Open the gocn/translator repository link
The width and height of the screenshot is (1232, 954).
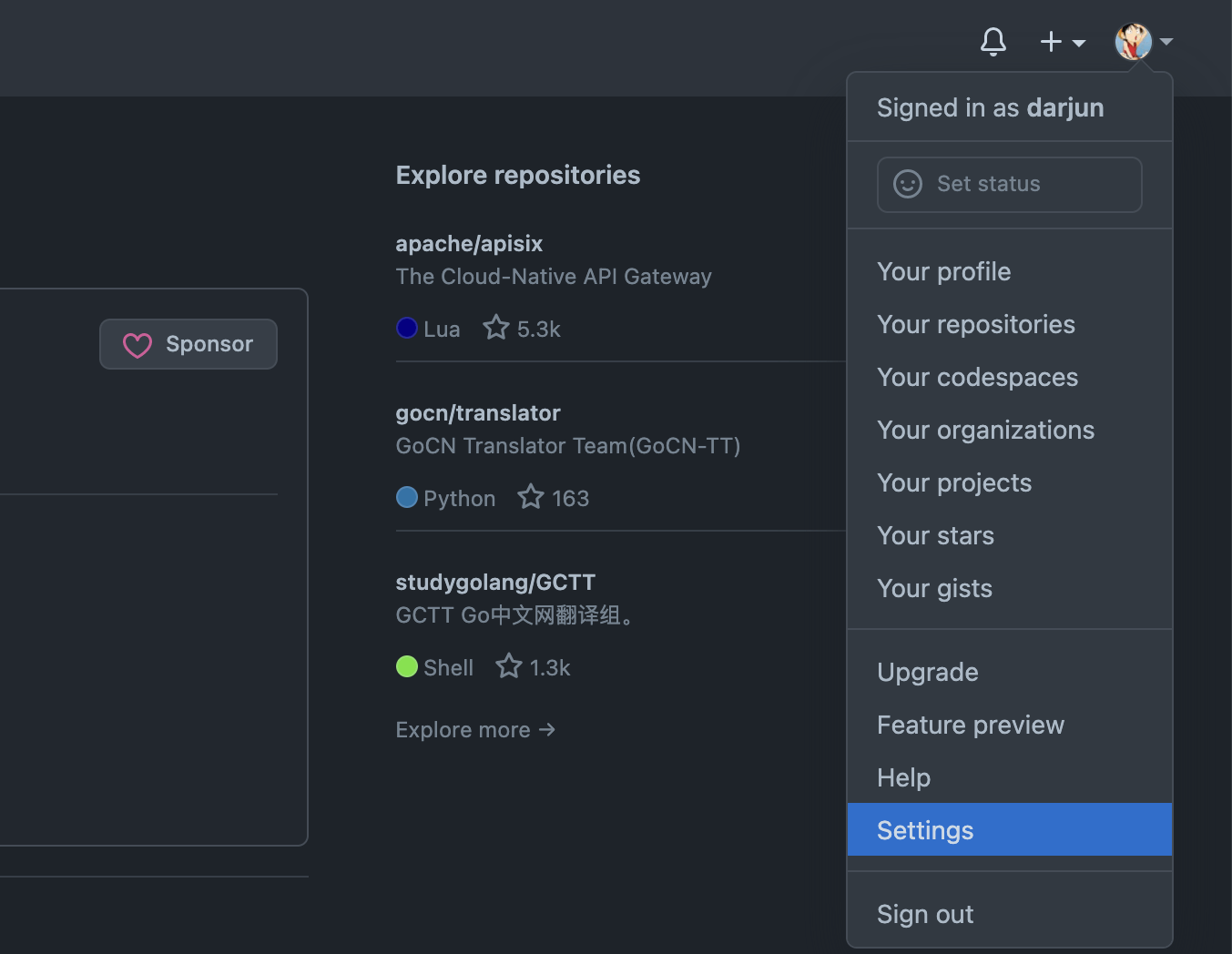[478, 413]
